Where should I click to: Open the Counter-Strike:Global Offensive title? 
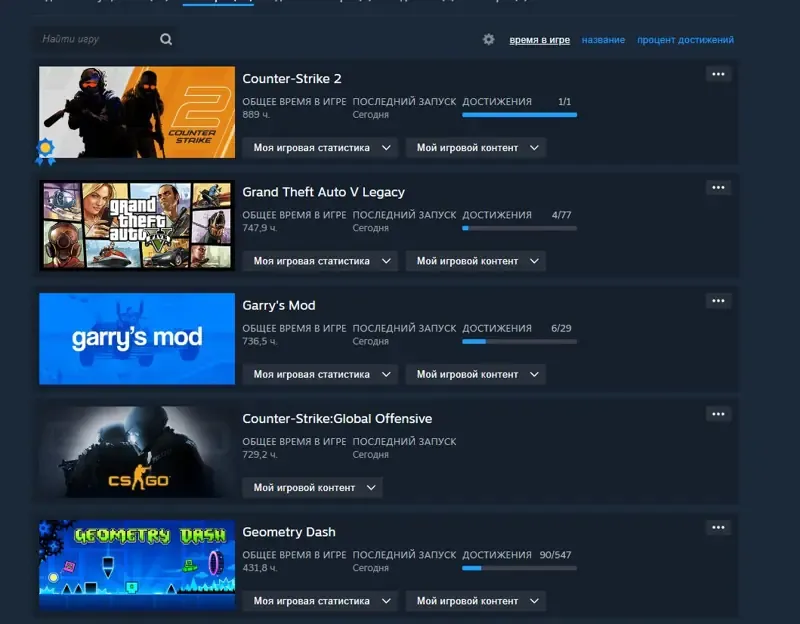pyautogui.click(x=337, y=419)
